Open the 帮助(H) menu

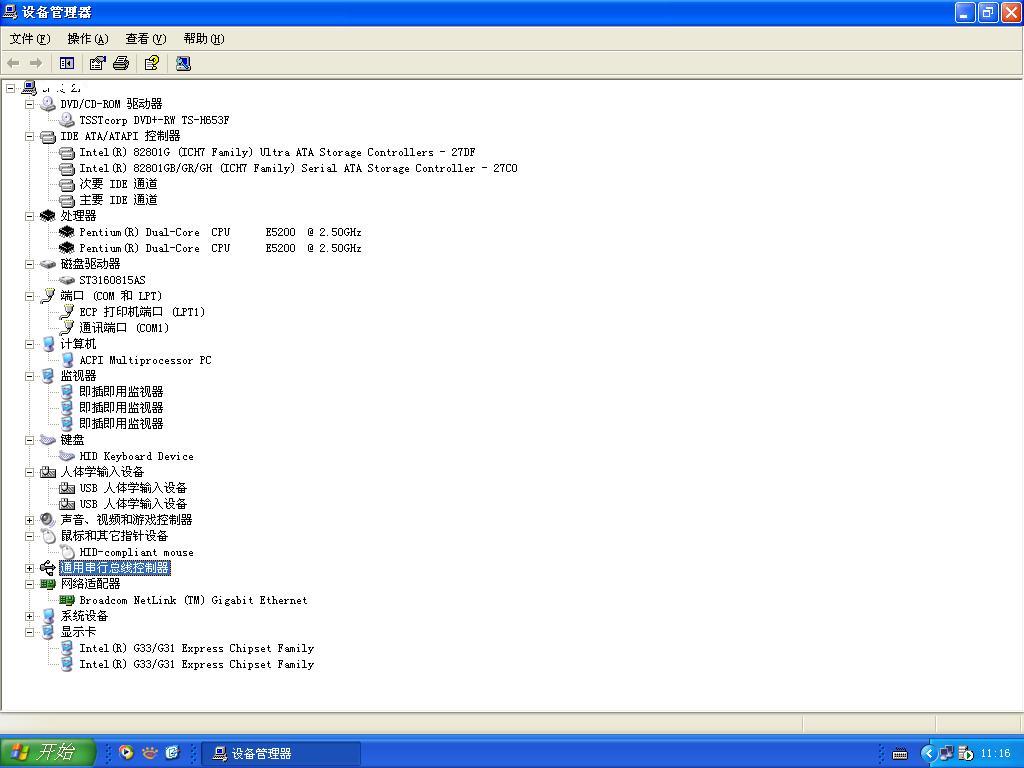tap(204, 39)
